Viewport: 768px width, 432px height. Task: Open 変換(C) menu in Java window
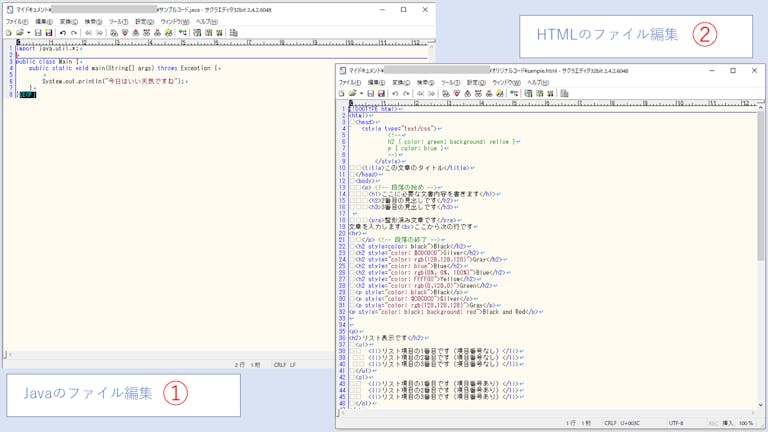click(69, 22)
